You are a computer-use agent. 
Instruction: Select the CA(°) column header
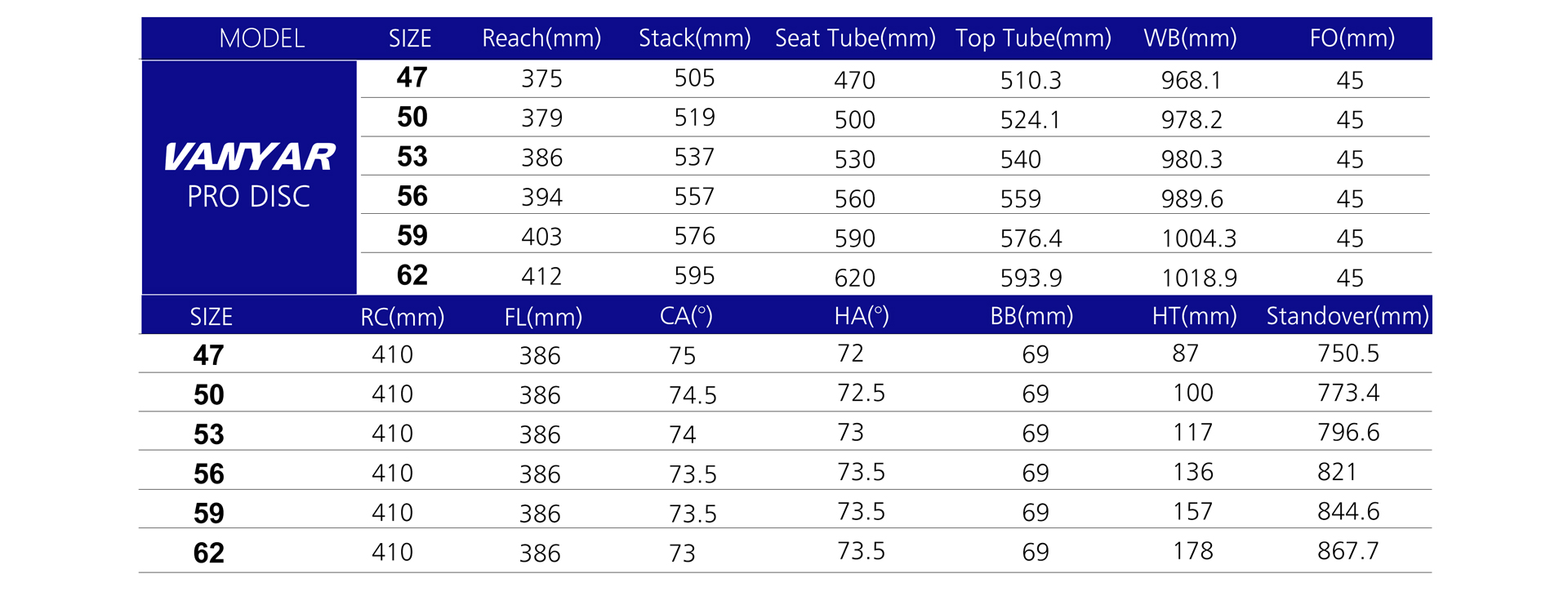click(686, 316)
